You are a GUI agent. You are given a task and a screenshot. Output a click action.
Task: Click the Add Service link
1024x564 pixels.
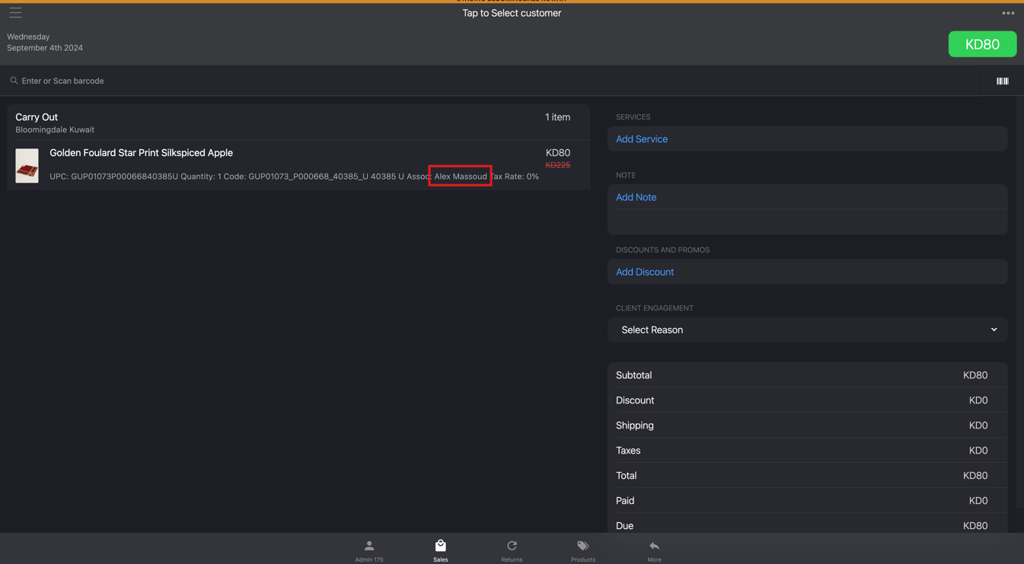click(x=641, y=139)
